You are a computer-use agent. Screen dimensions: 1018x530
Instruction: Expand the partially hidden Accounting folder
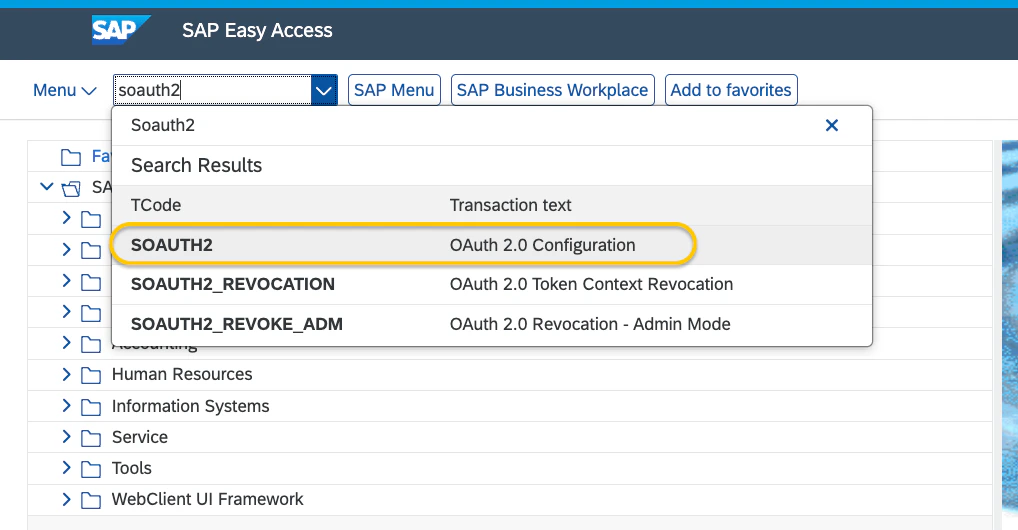pos(66,342)
